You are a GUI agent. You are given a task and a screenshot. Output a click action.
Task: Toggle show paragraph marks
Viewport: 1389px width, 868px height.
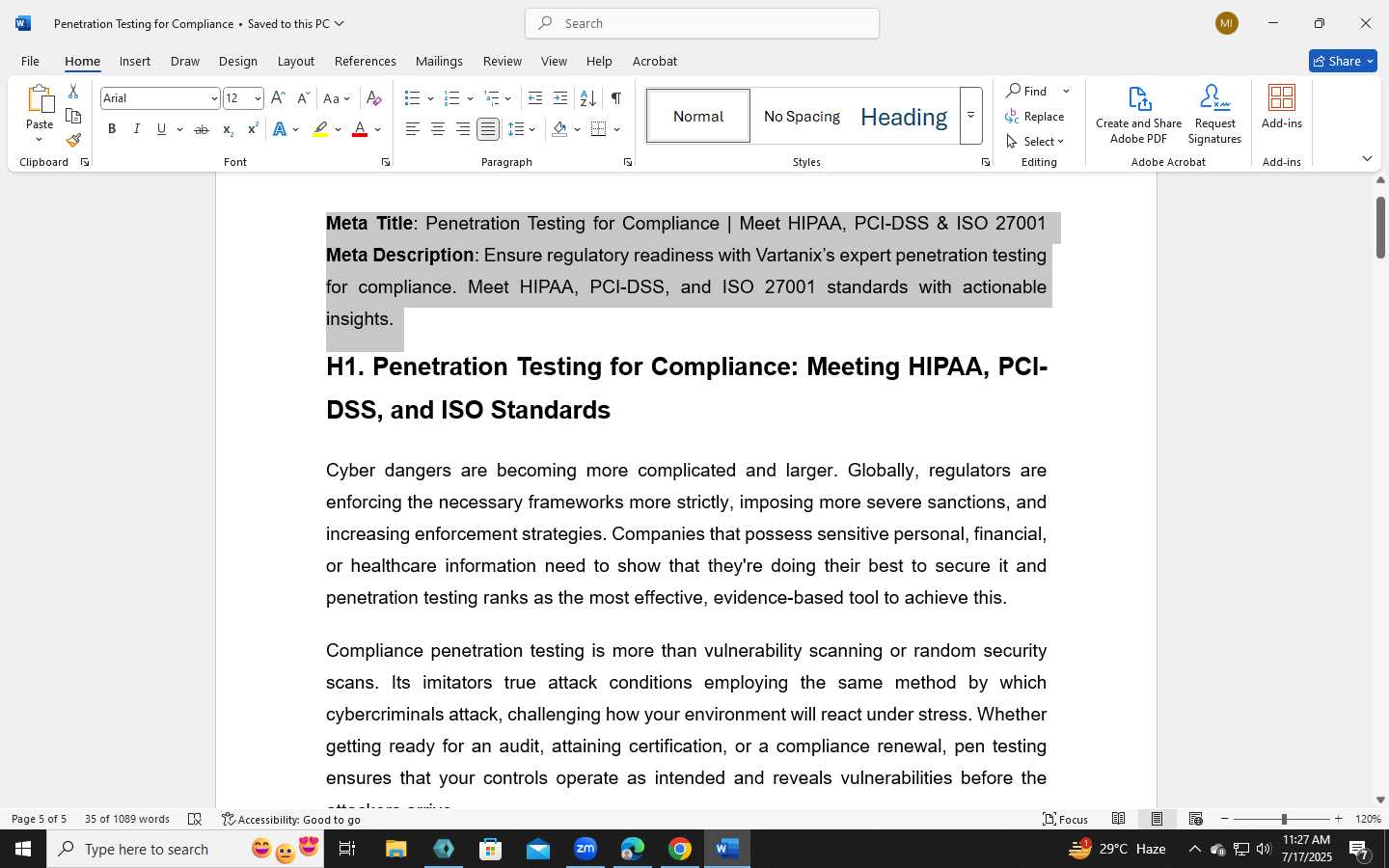click(616, 98)
